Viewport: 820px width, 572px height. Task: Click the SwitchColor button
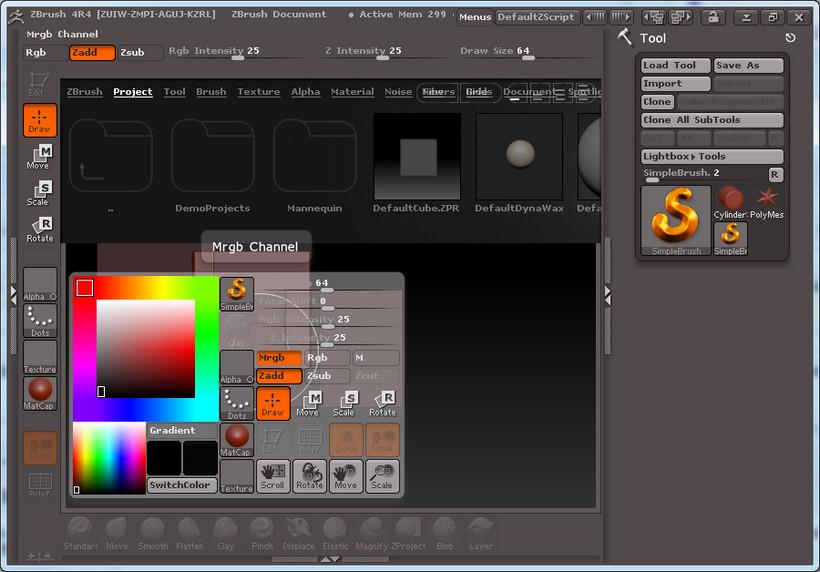(x=182, y=485)
